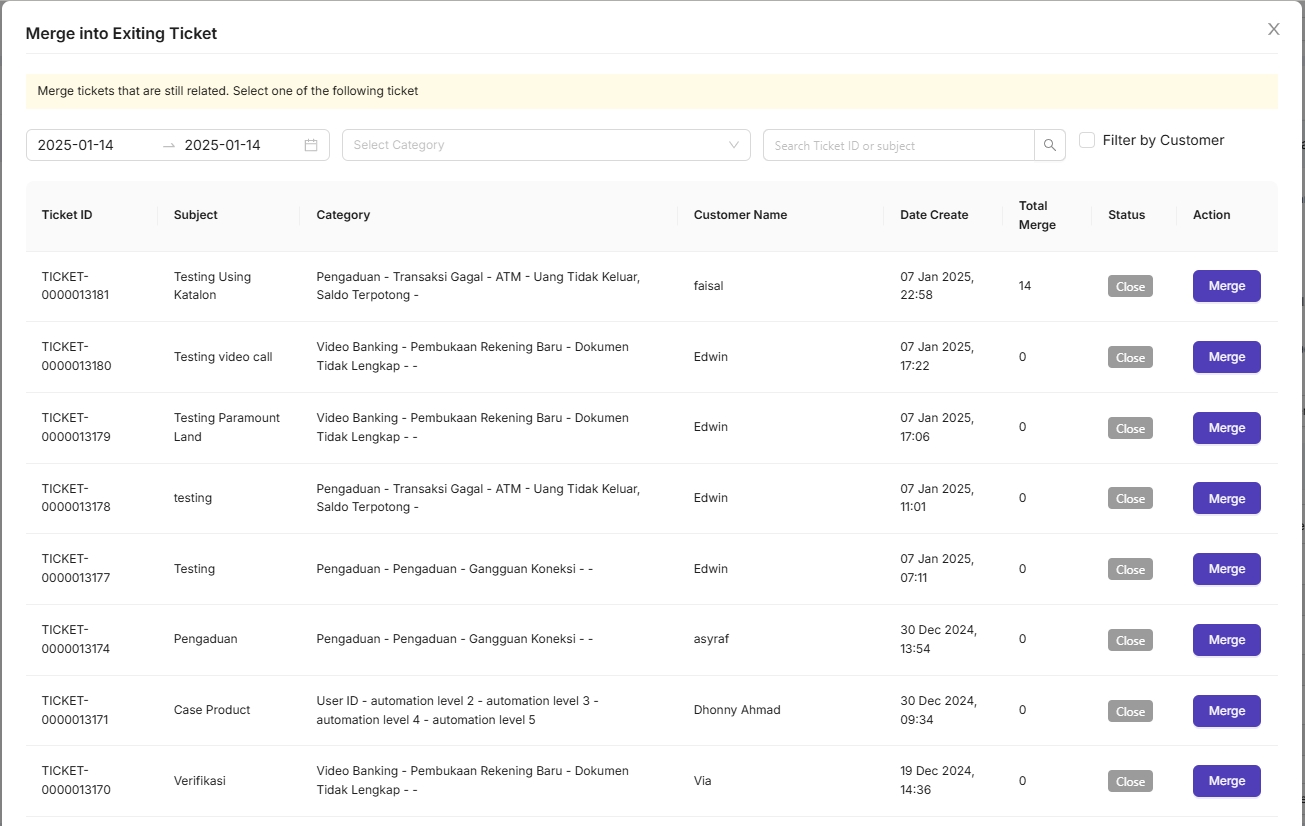Enable the Filter by Customer checkbox

(1087, 141)
